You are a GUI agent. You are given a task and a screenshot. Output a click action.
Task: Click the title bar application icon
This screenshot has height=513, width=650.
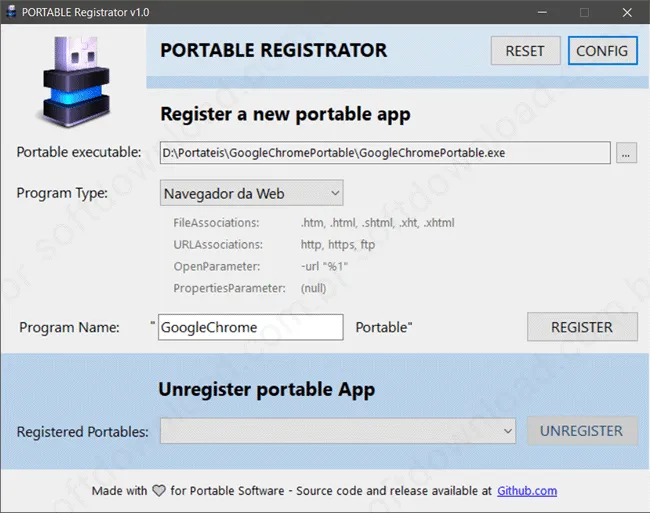pyautogui.click(x=11, y=12)
